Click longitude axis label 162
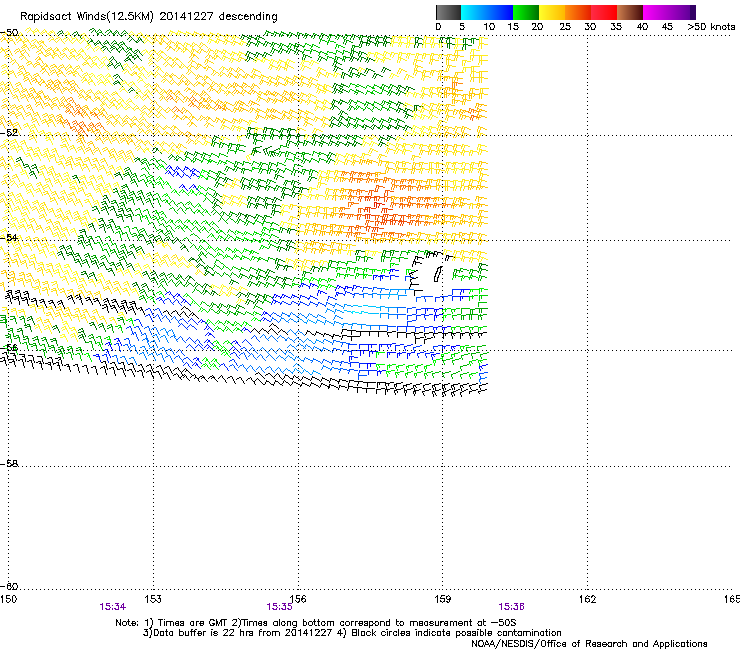The height and width of the screenshot is (650, 740). coord(588,599)
